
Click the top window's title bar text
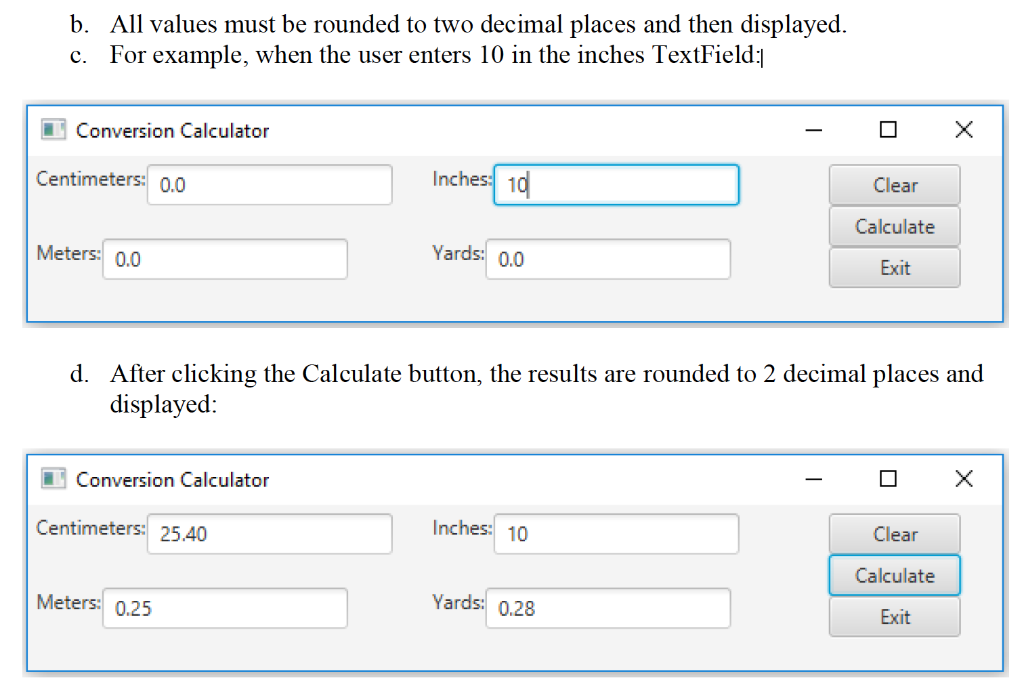pyautogui.click(x=172, y=130)
